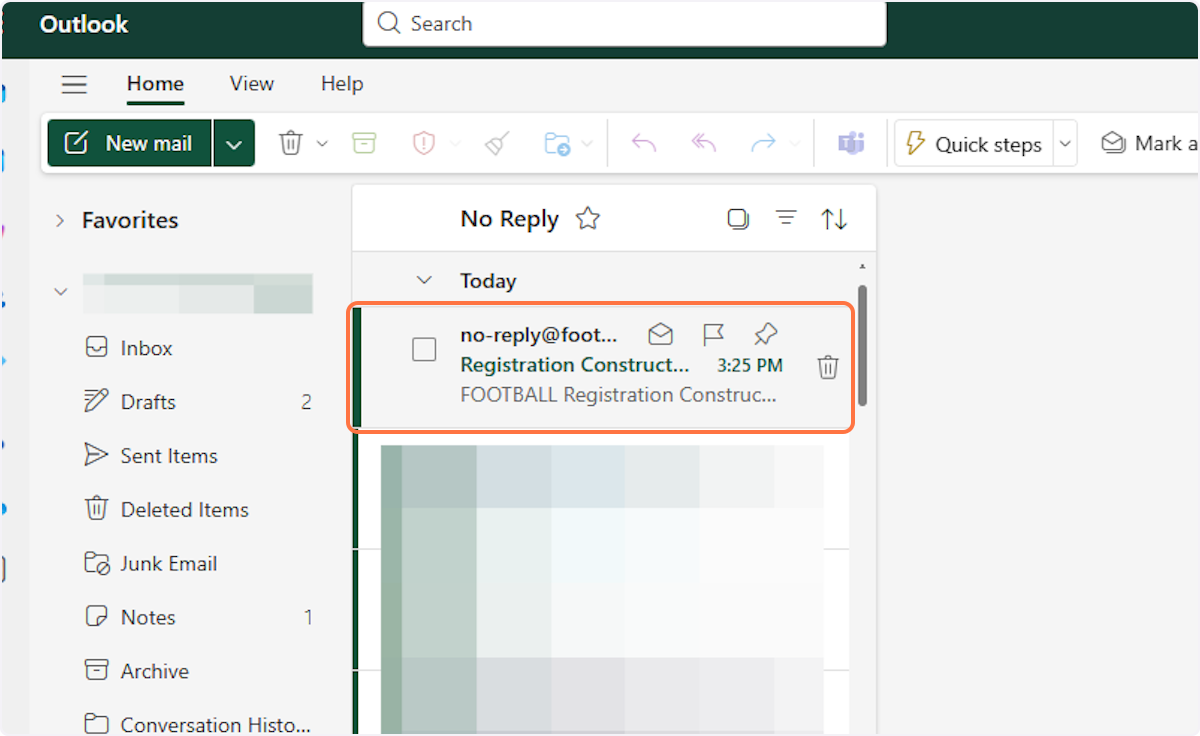Delete the Registration email via trash icon
Viewport: 1200px width, 736px height.
coord(828,367)
